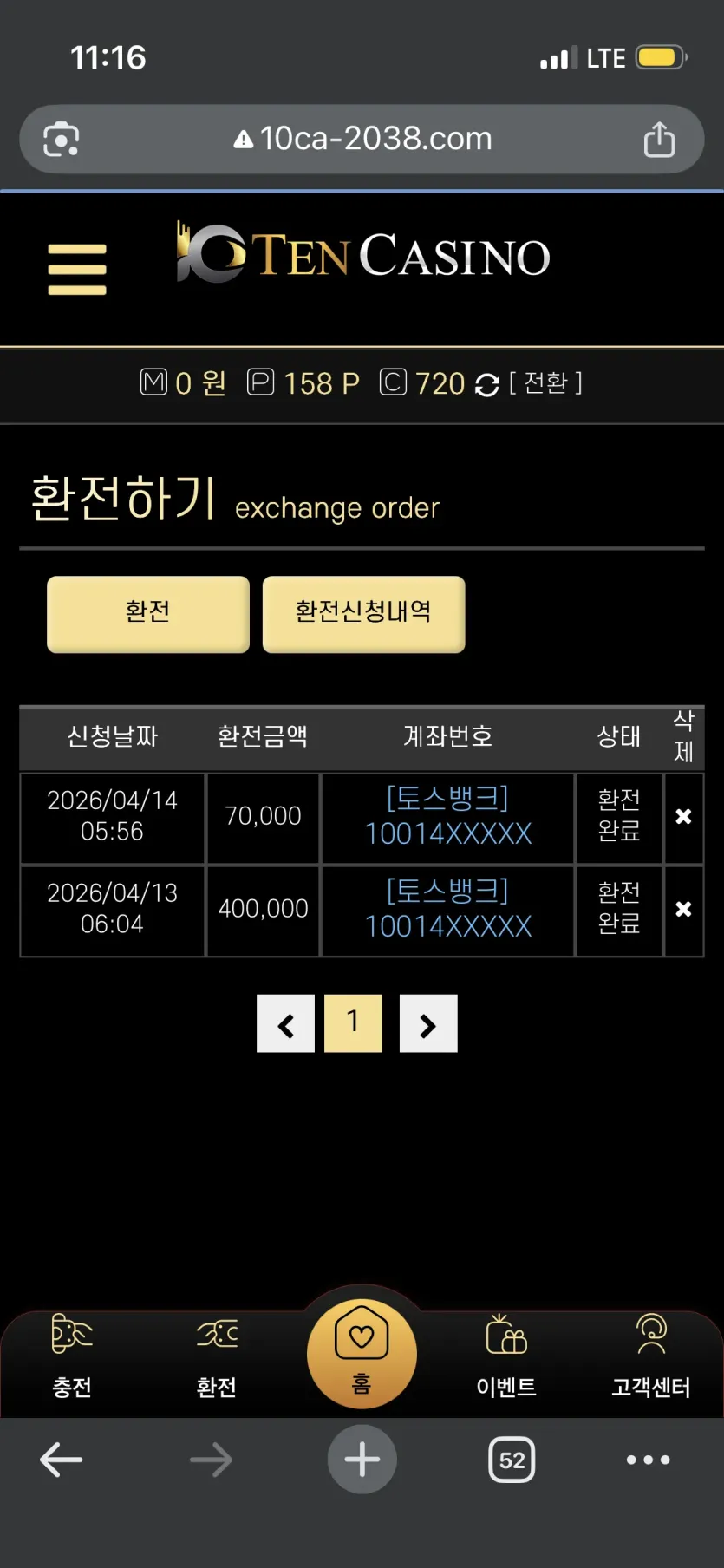The image size is (724, 1568).
Task: Delete the 400,000 withdrawal row
Action: pos(683,910)
